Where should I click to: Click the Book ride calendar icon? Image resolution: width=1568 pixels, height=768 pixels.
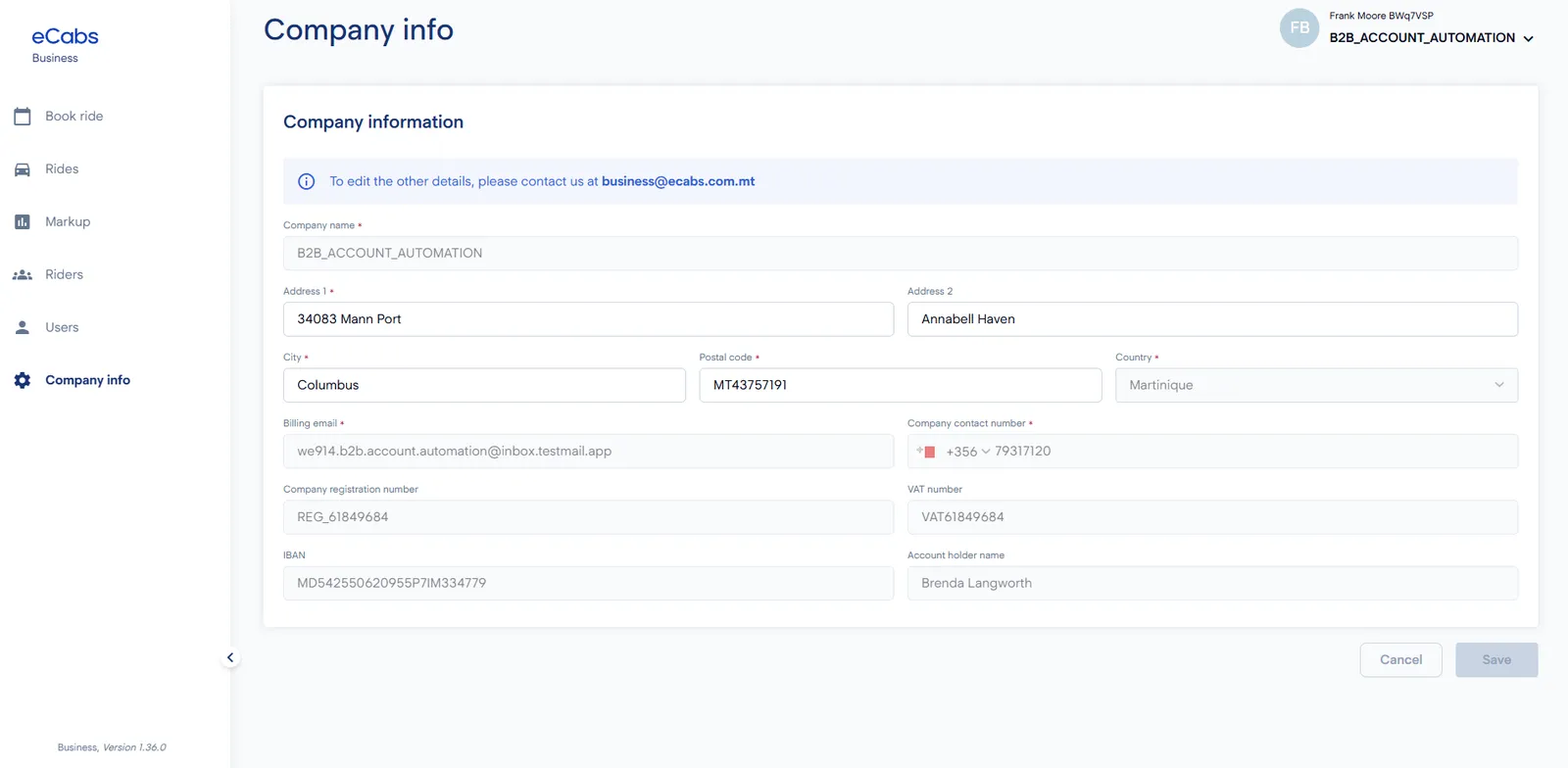pyautogui.click(x=23, y=117)
